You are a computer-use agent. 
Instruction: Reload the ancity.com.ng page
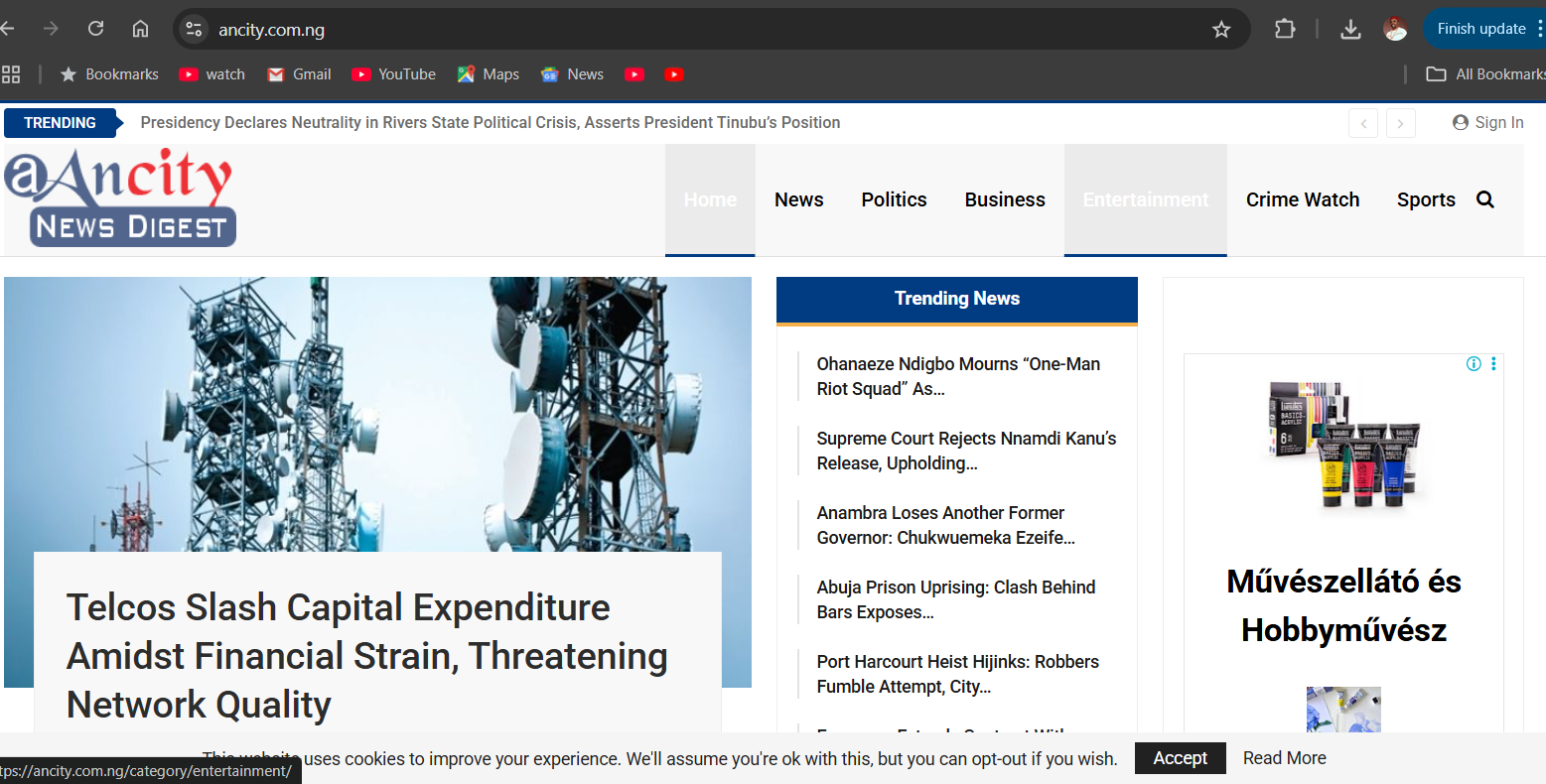tap(95, 29)
